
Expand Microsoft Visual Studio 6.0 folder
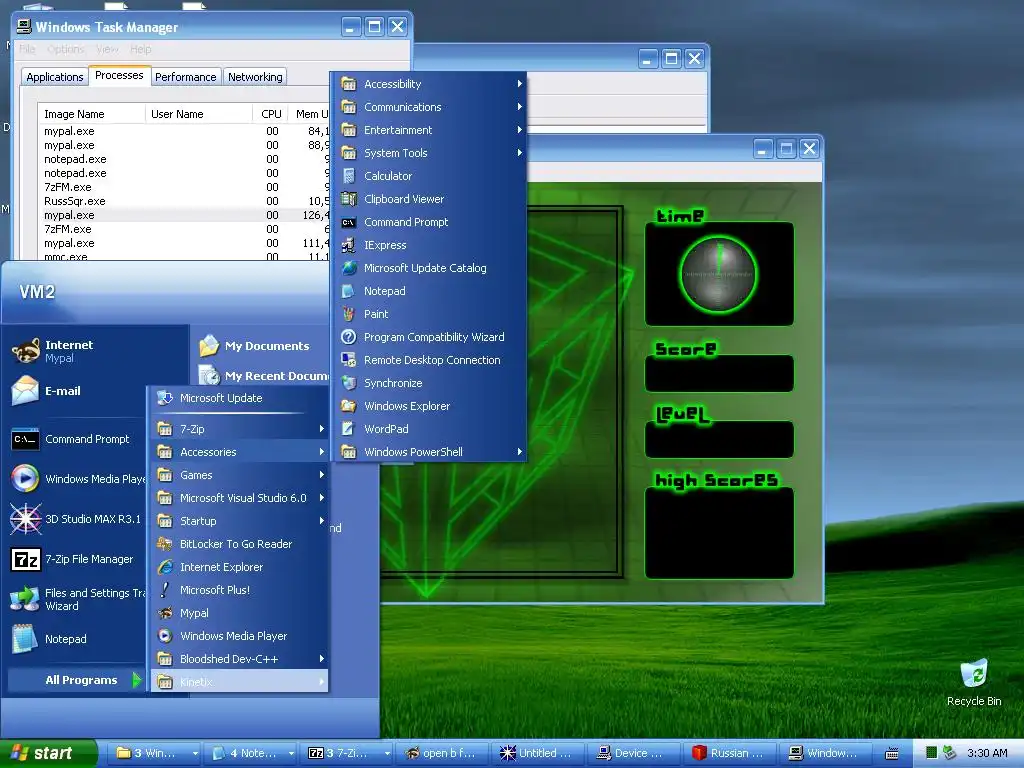pos(240,498)
